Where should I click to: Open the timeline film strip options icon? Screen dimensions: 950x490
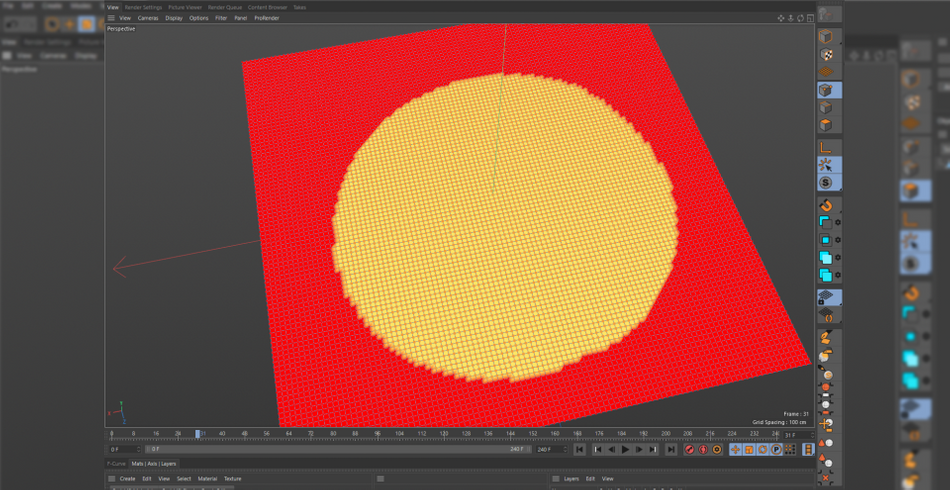tap(808, 449)
